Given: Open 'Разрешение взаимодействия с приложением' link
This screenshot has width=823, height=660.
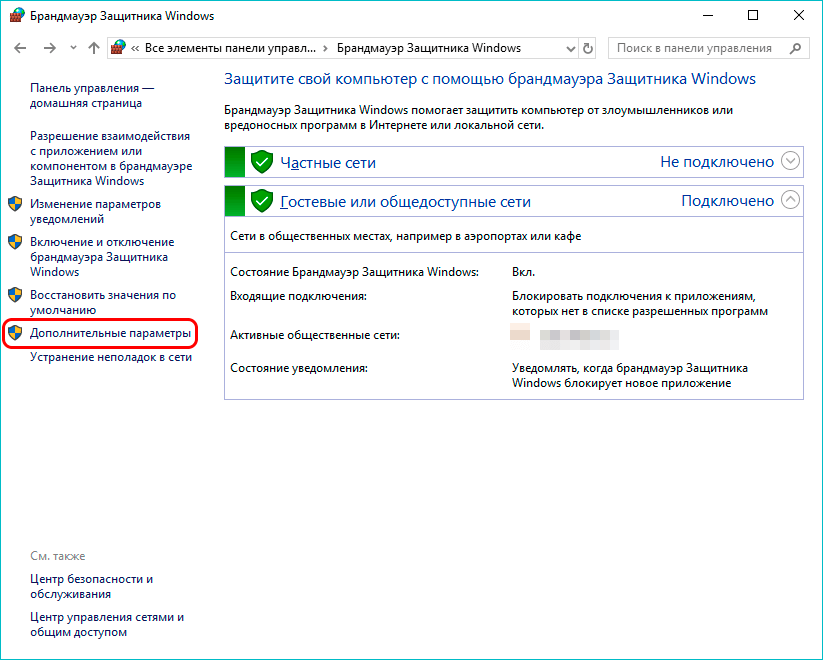Looking at the screenshot, I should pos(111,159).
